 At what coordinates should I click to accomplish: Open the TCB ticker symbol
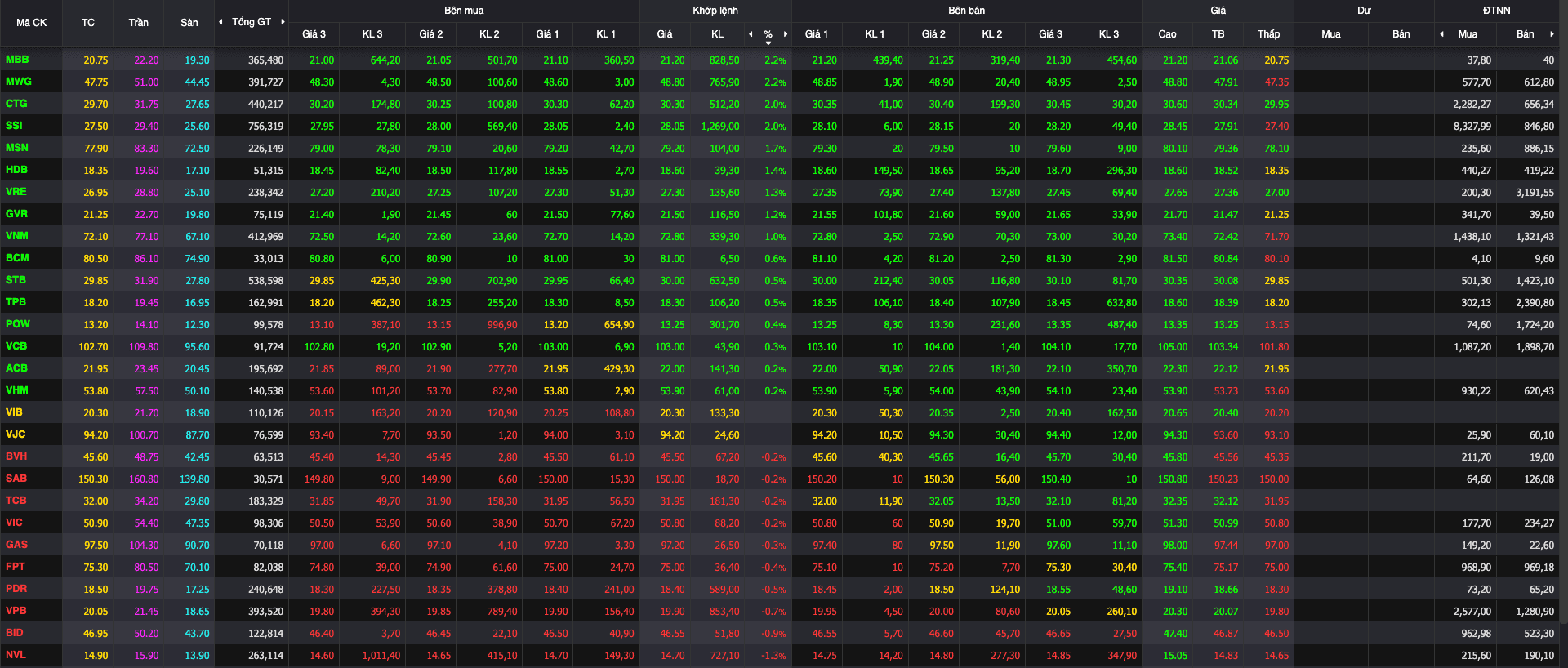(16, 501)
